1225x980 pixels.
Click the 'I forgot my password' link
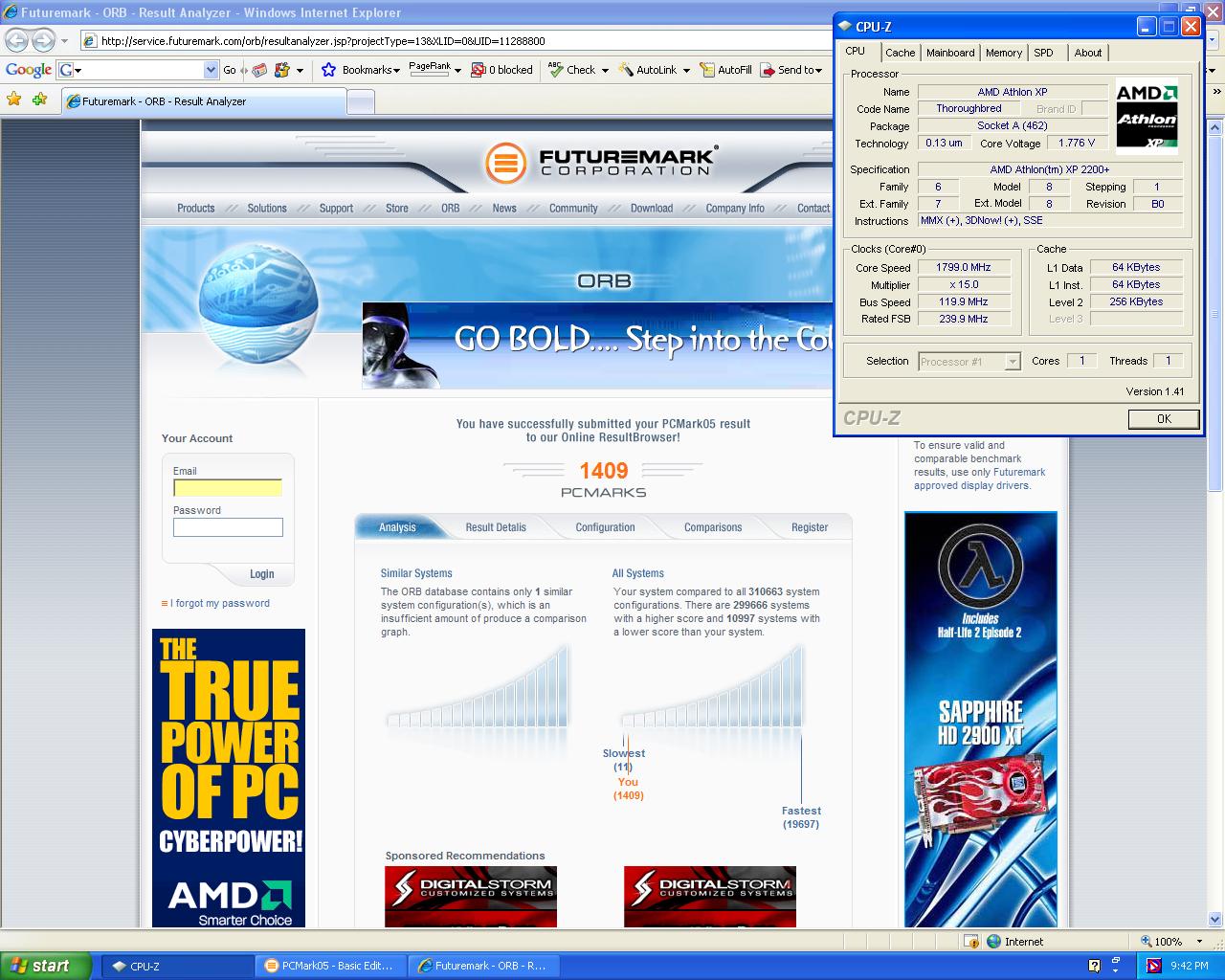[220, 603]
